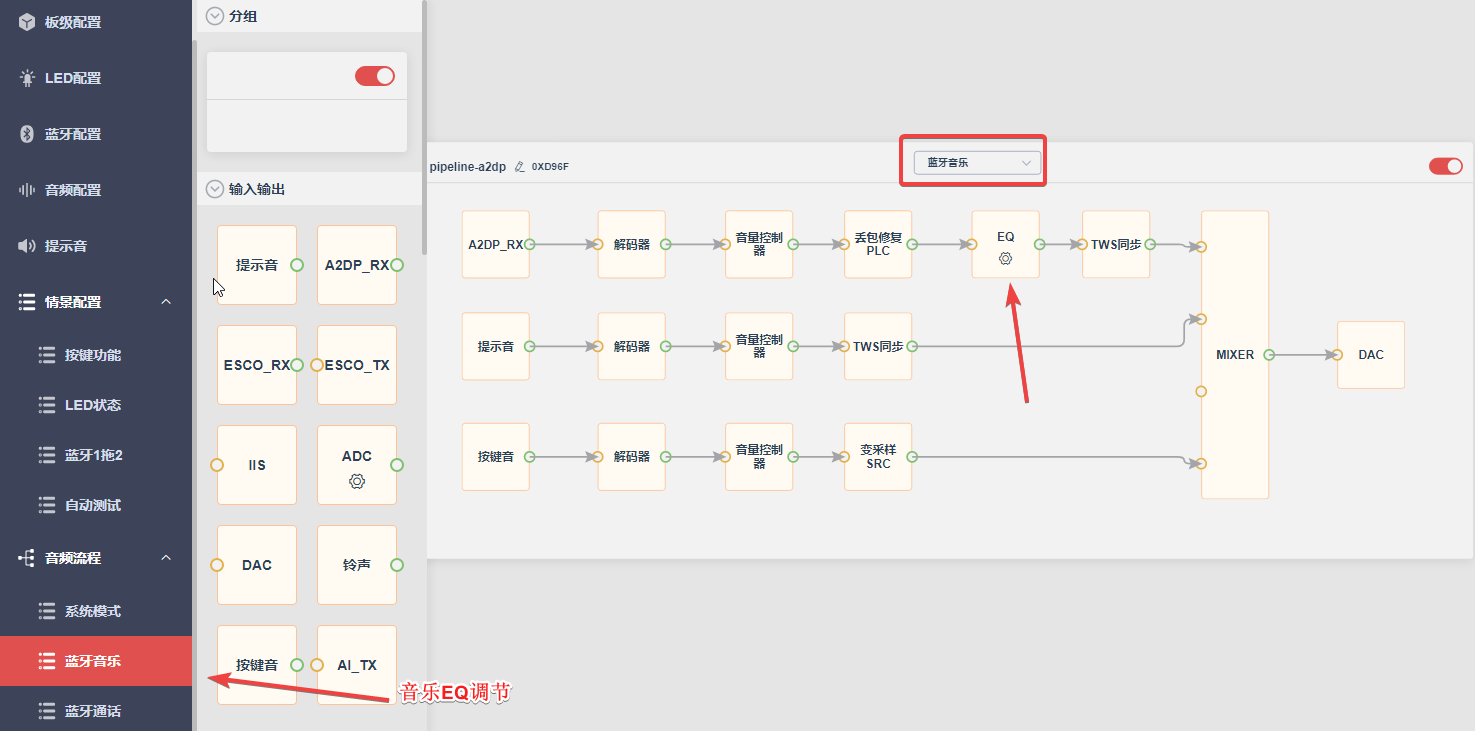
Task: Pick the IIS block from palette
Action: [x=257, y=465]
